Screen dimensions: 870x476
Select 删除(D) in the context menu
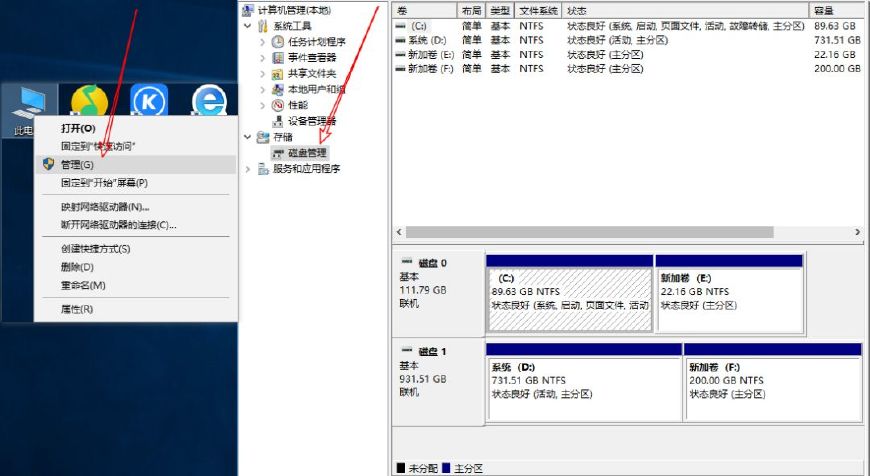pos(135,267)
